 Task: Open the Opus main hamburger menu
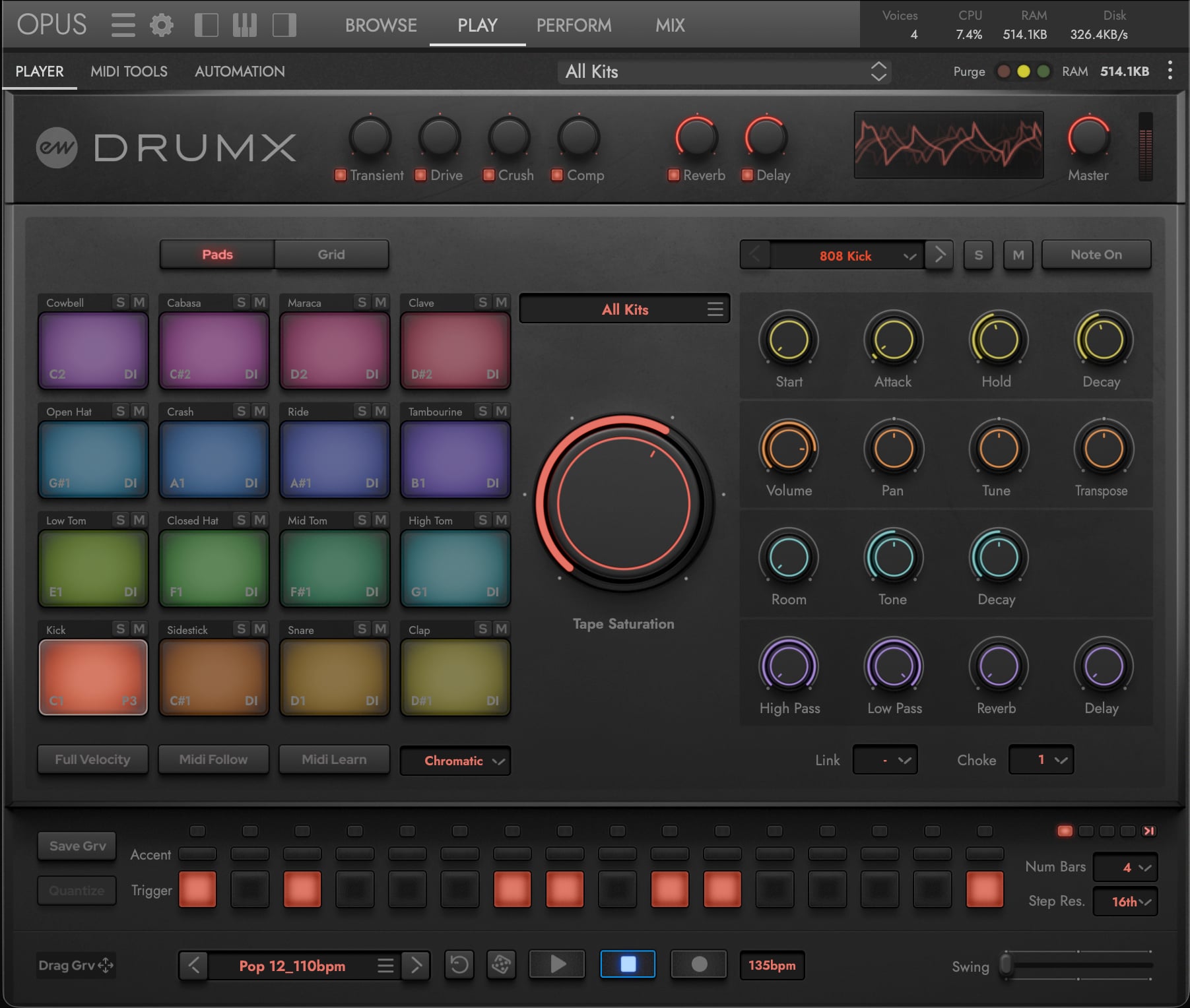(123, 25)
